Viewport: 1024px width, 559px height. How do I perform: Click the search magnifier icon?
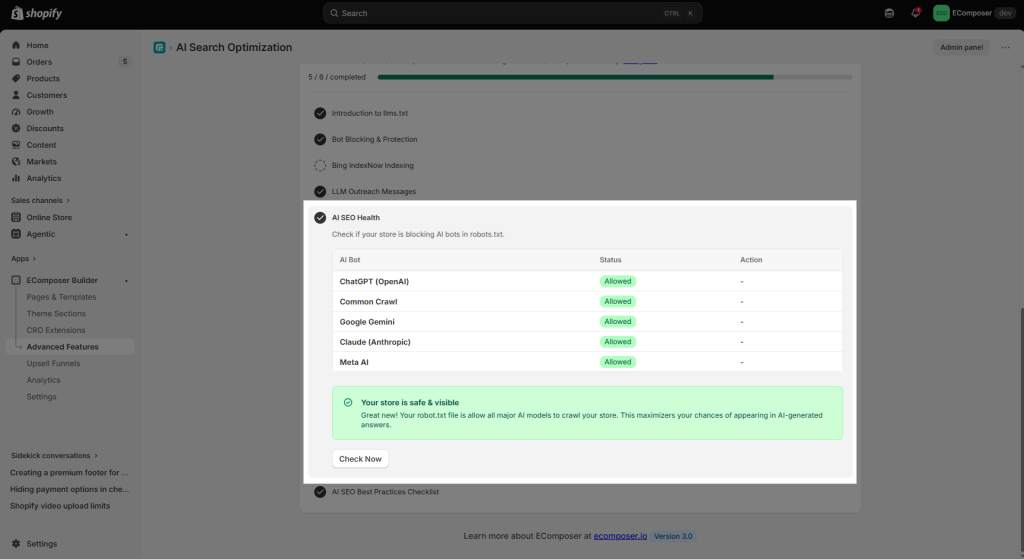334,13
